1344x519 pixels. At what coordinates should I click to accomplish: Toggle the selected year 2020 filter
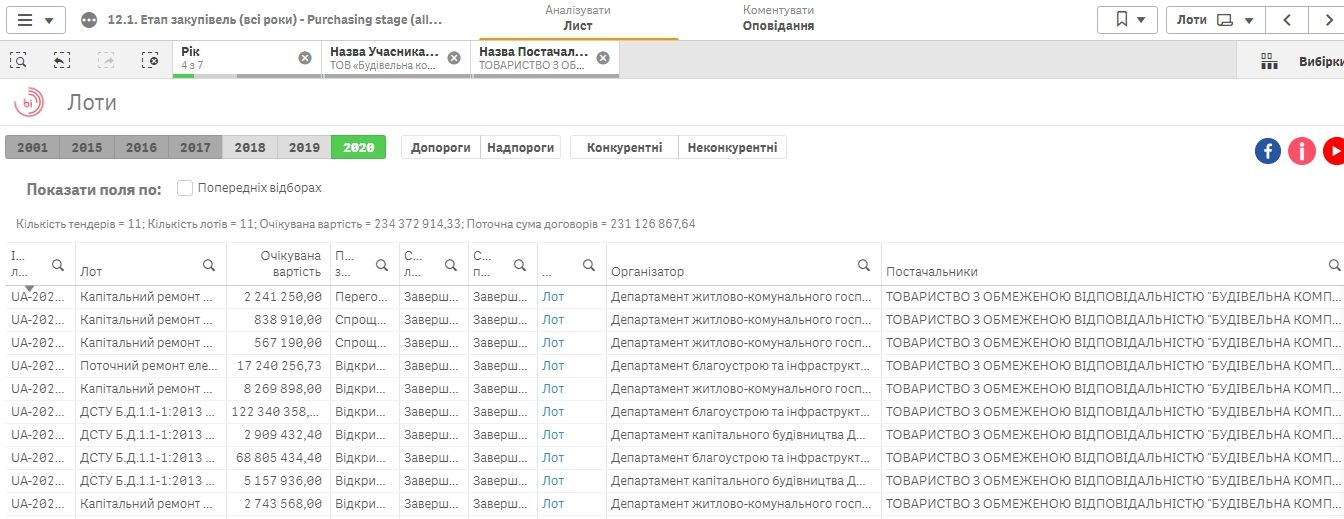pyautogui.click(x=358, y=147)
